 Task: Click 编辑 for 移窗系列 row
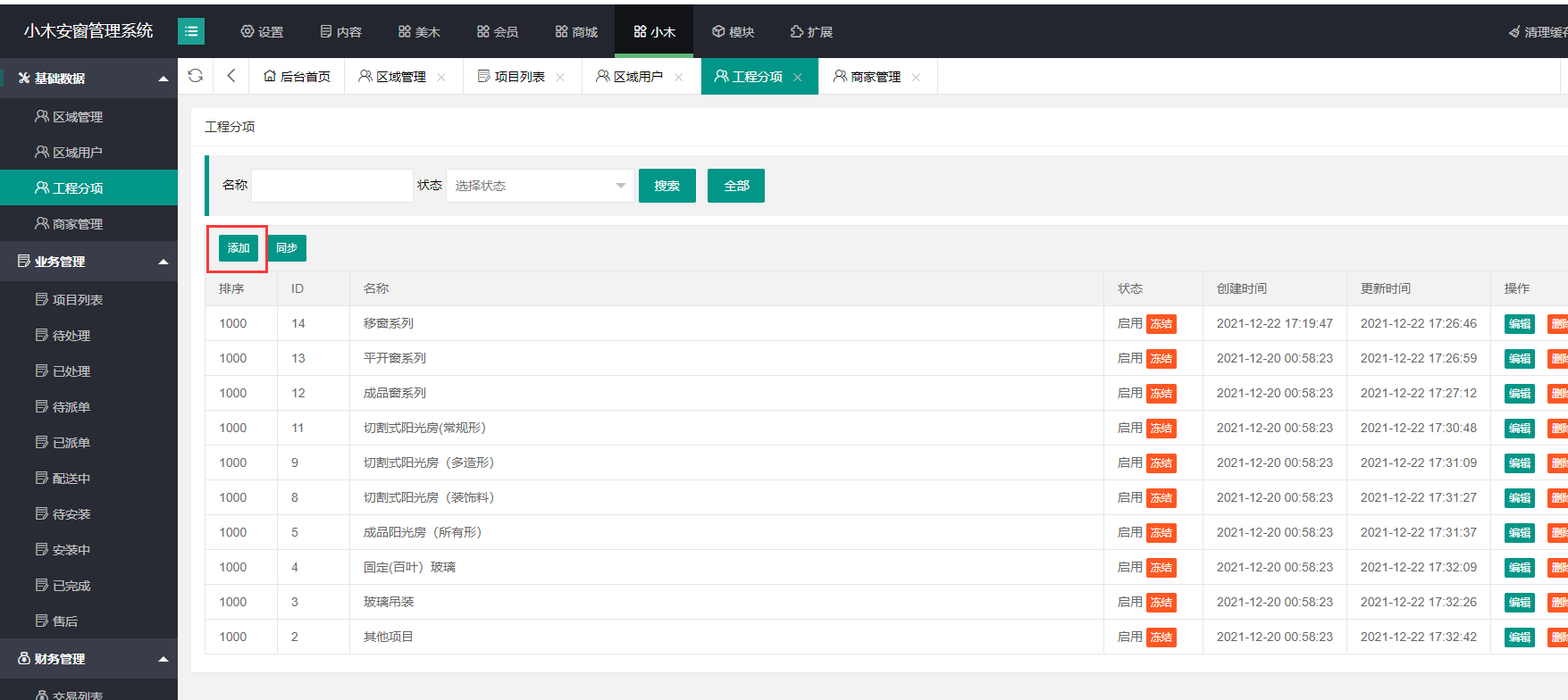tap(1520, 324)
